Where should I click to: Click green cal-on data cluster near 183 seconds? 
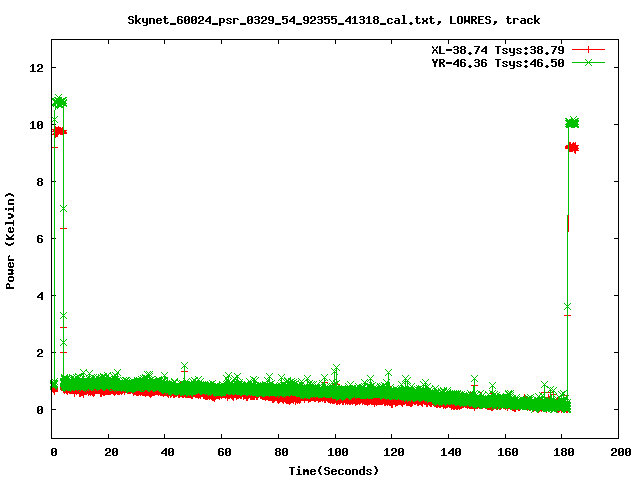(572, 122)
